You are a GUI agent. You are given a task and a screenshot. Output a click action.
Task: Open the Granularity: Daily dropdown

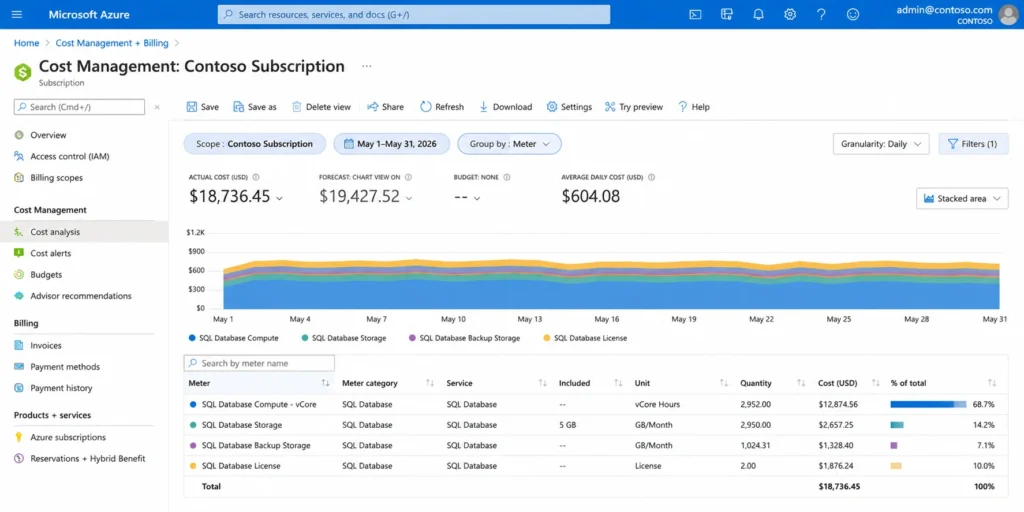(x=881, y=144)
